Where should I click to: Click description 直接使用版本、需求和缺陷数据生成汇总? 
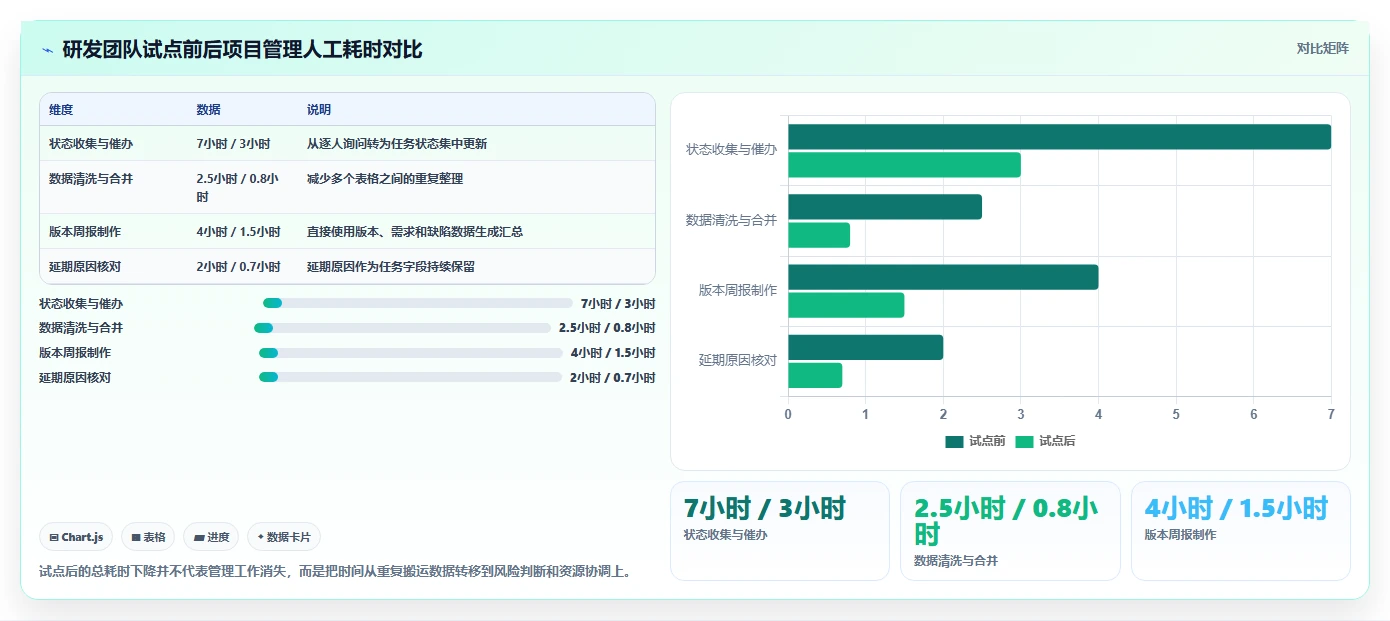coord(415,232)
